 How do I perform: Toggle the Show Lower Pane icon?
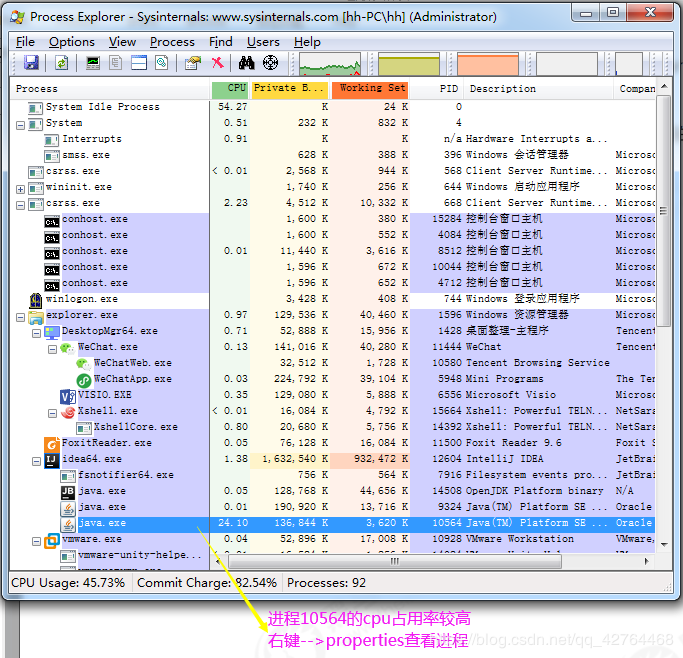(x=139, y=63)
